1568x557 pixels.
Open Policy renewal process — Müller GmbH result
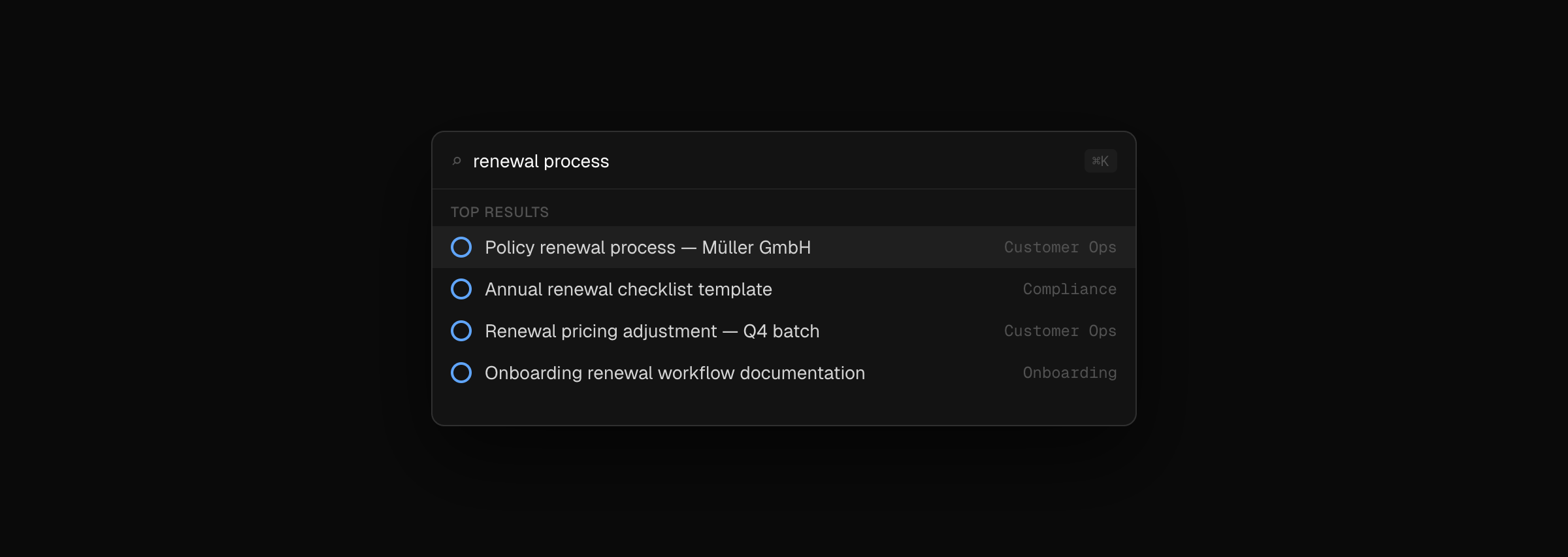point(647,247)
